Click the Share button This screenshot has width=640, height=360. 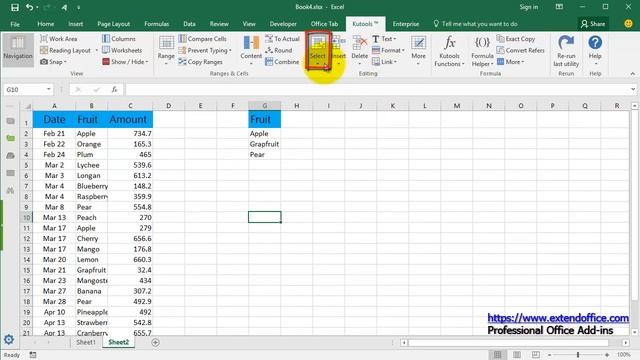coord(593,24)
